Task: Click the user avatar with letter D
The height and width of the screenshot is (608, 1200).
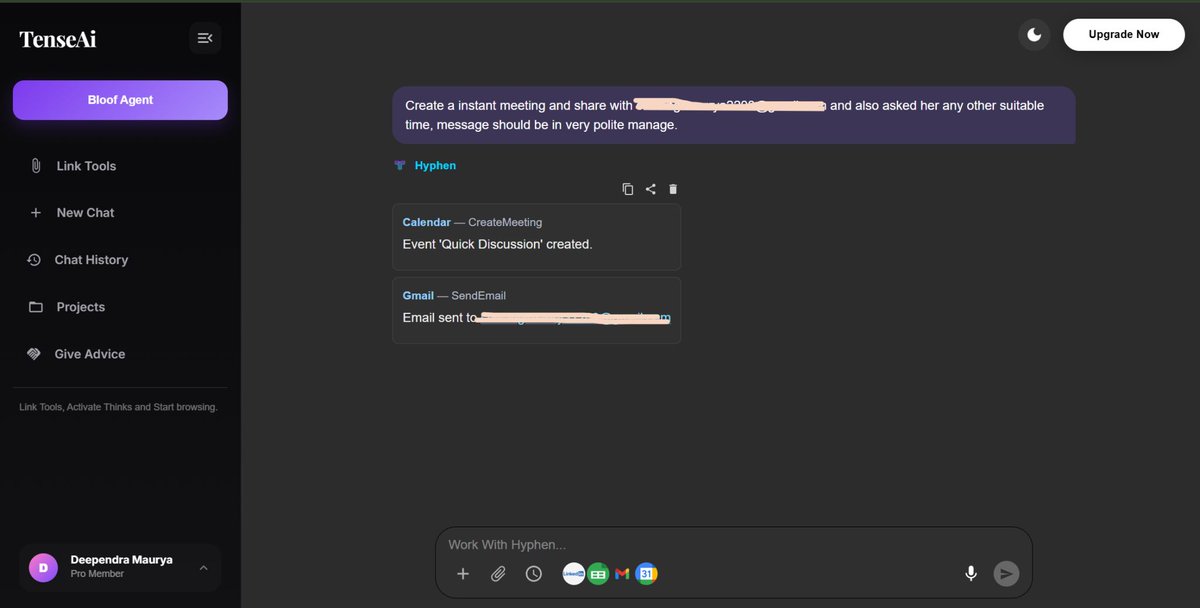Action: [x=44, y=567]
